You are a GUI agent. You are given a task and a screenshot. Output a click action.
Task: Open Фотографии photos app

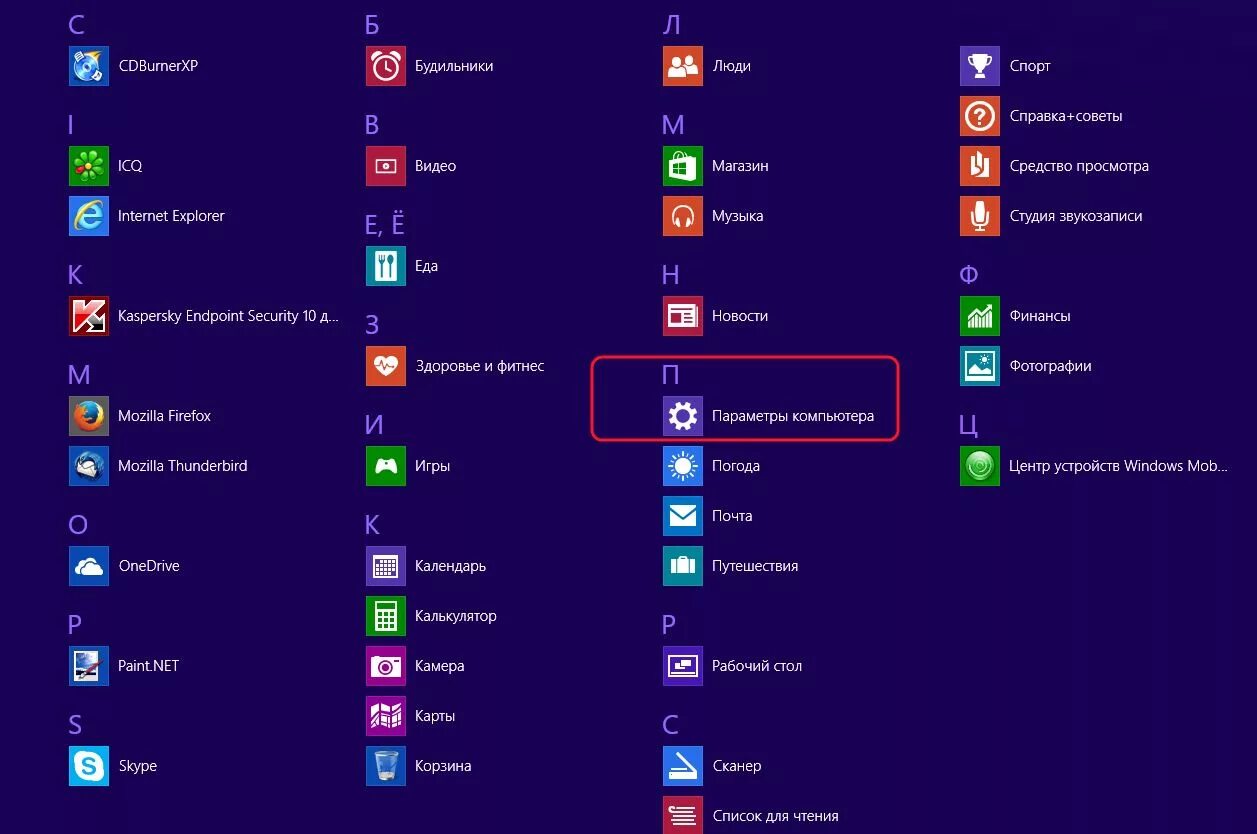tap(980, 366)
